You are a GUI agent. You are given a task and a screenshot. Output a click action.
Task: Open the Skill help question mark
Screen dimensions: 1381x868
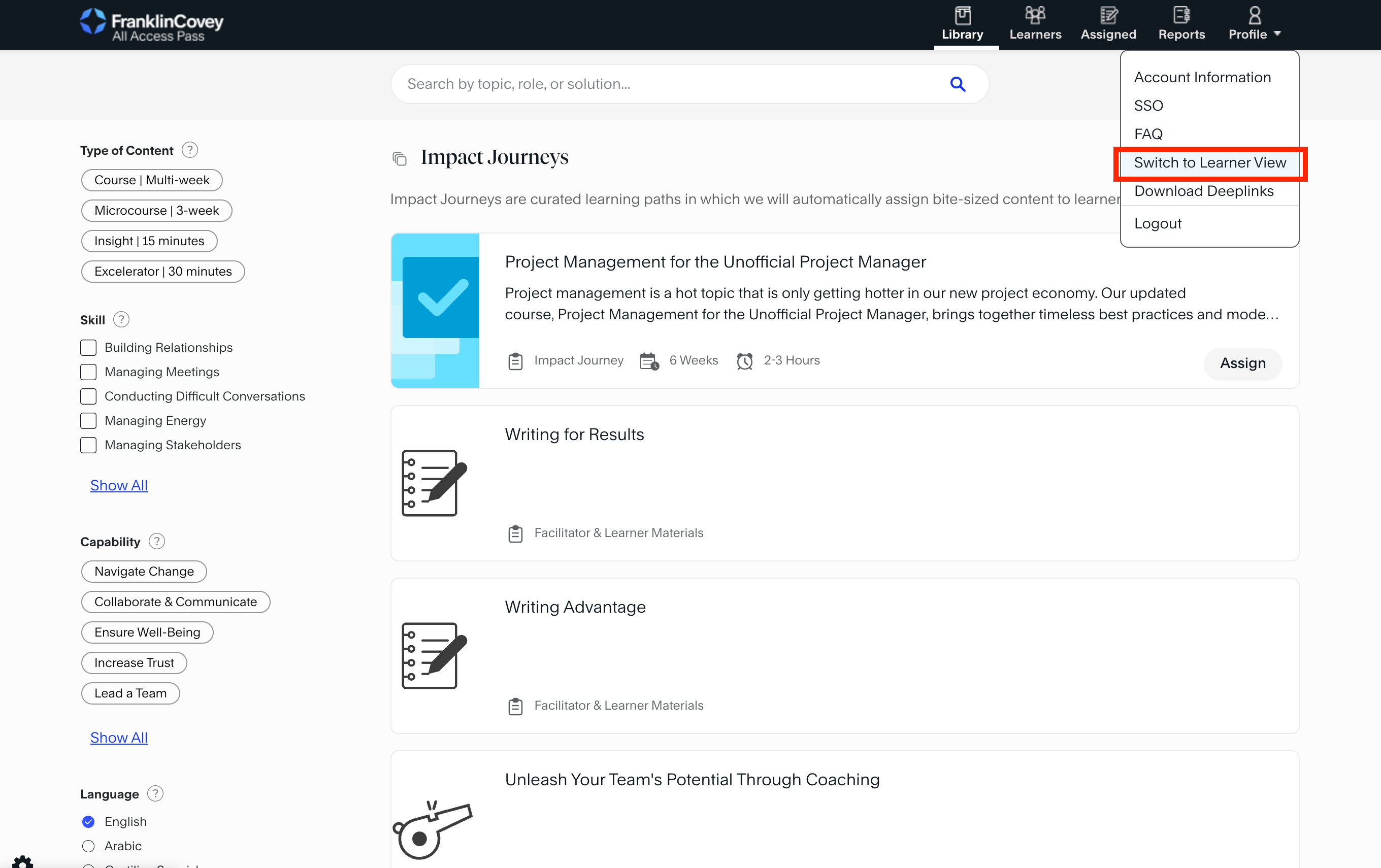coord(121,319)
